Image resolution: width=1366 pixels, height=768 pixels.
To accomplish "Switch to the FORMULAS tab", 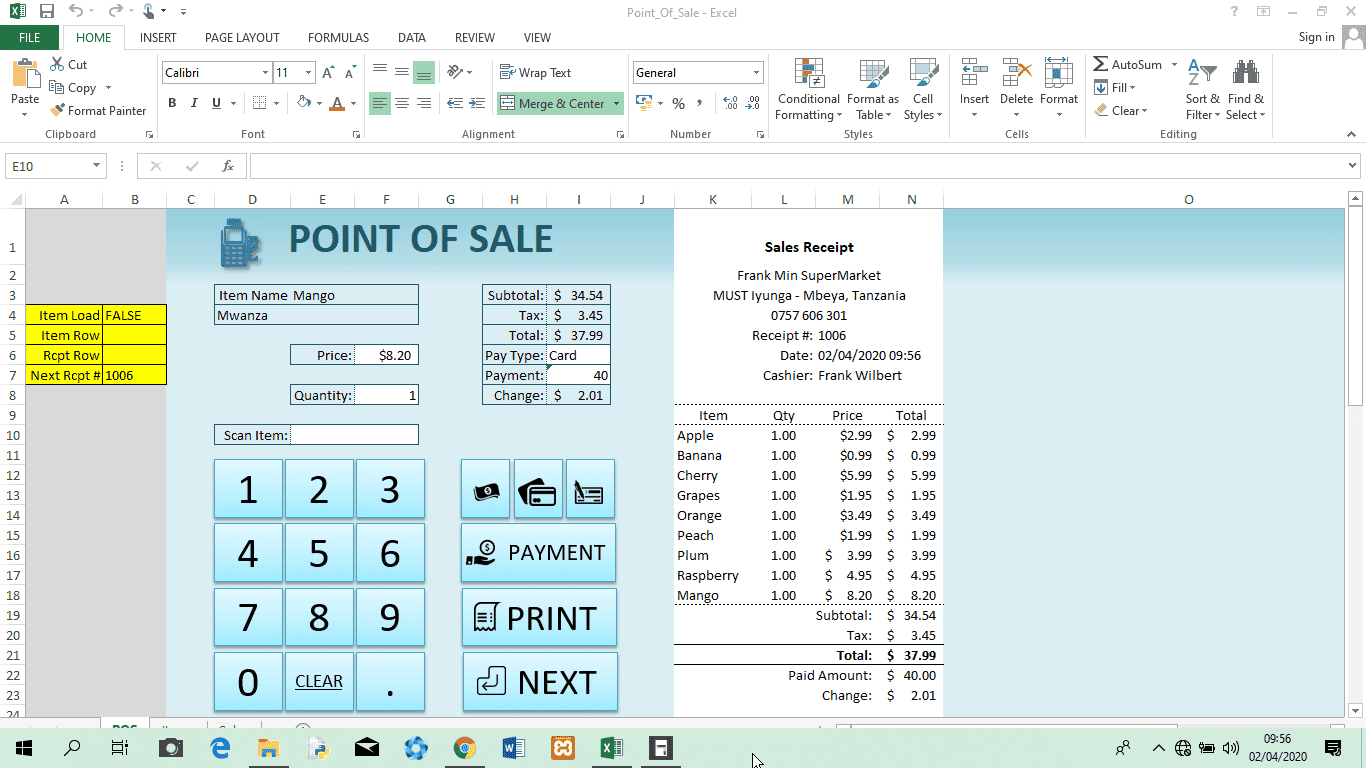I will coord(338,37).
